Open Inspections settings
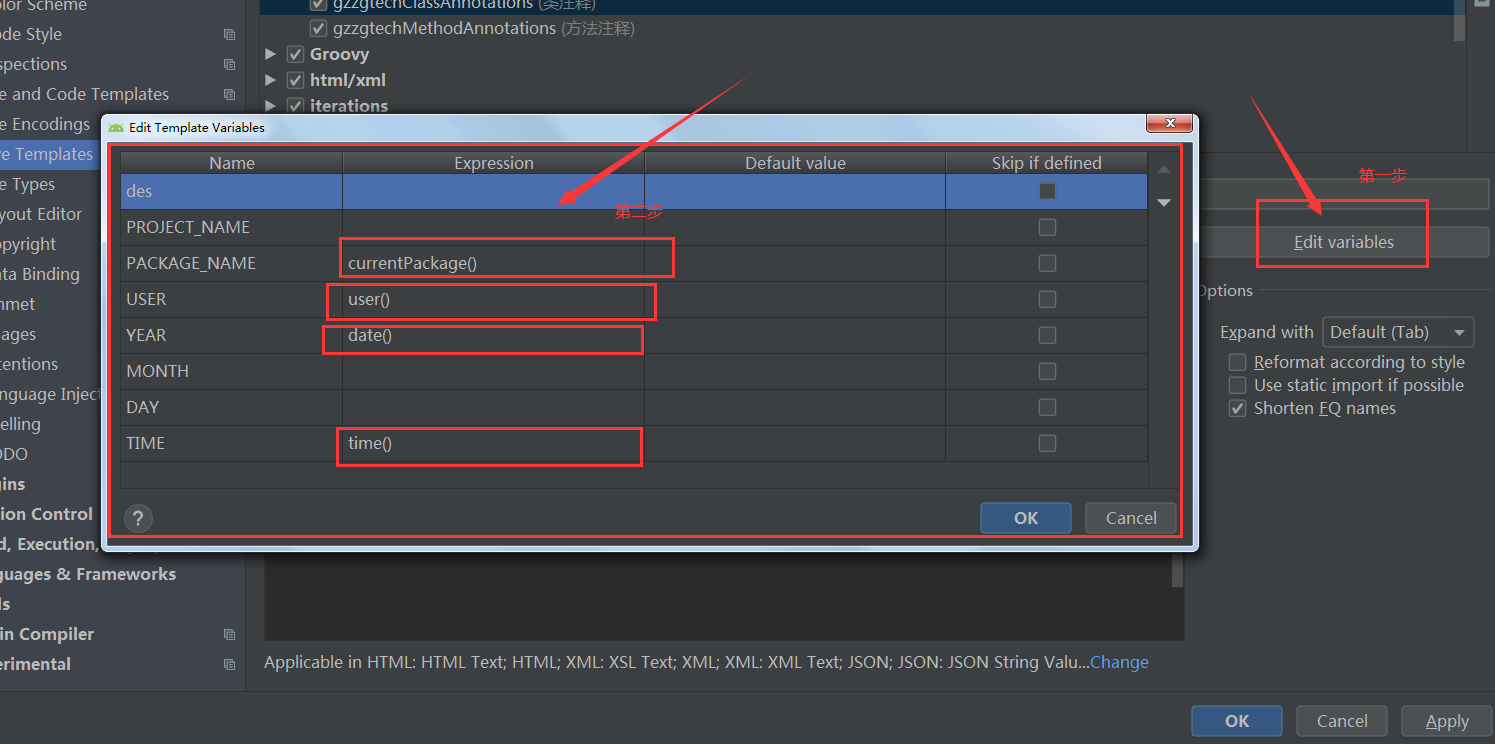The image size is (1495, 744). click(x=34, y=64)
